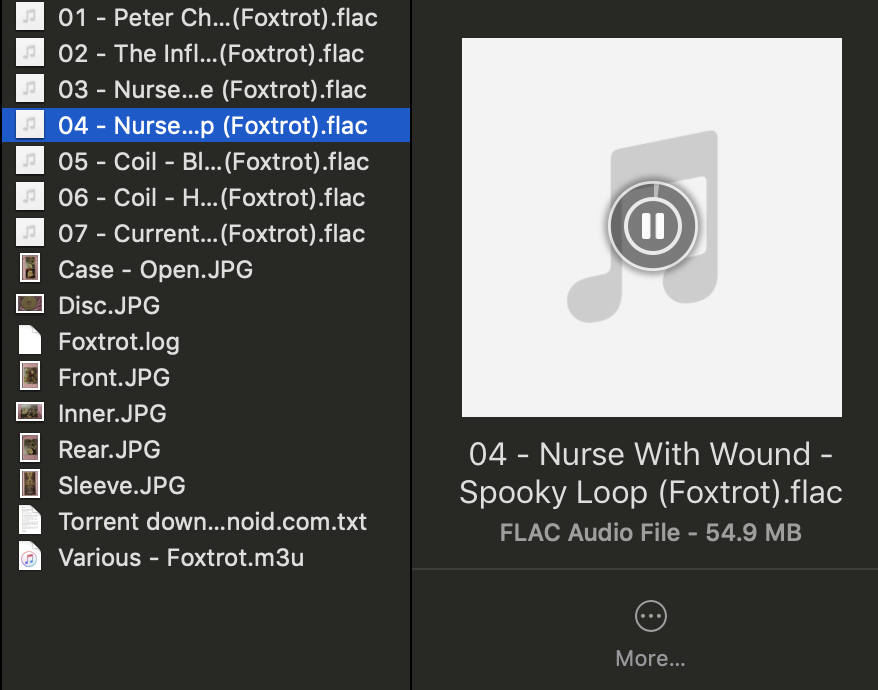This screenshot has width=878, height=690.
Task: Click the audio icon of track 03
Action: pos(30,88)
